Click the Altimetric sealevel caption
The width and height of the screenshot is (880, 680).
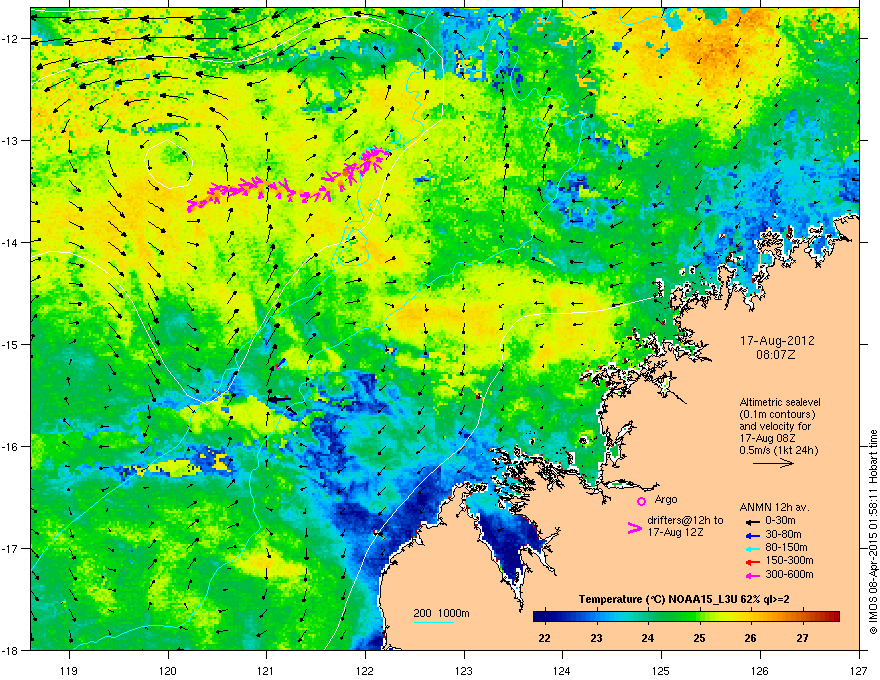pyautogui.click(x=780, y=402)
